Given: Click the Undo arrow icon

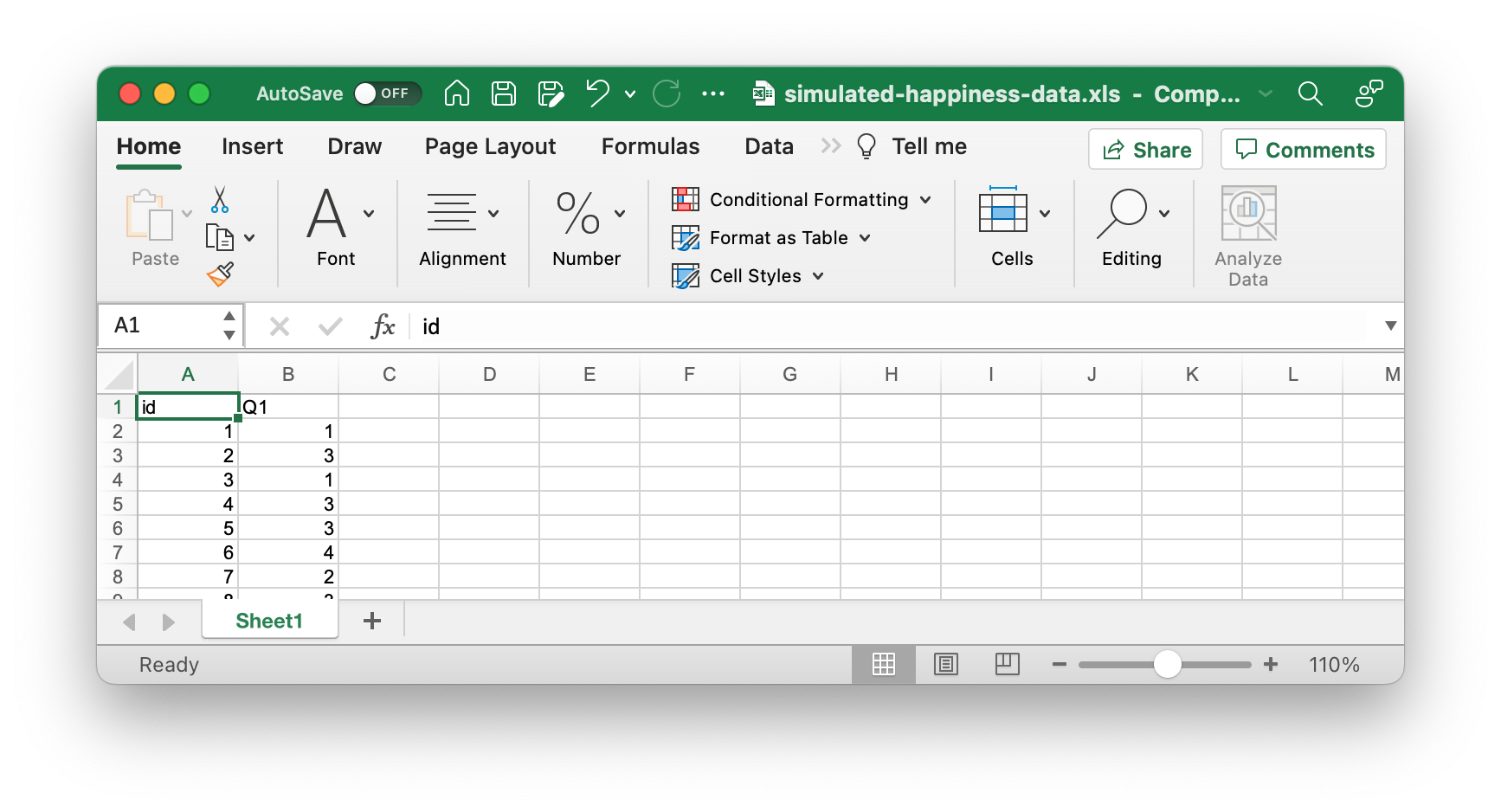Looking at the screenshot, I should pos(597,93).
